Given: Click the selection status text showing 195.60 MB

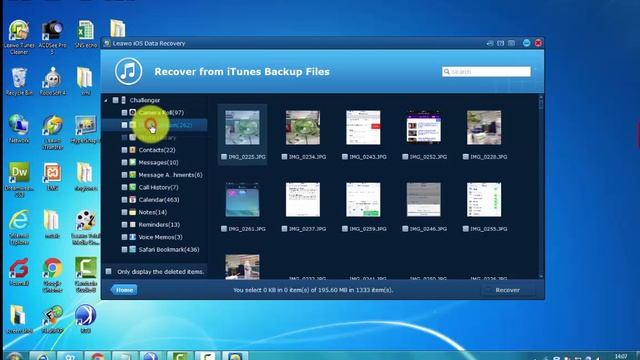Looking at the screenshot, I should (x=313, y=290).
